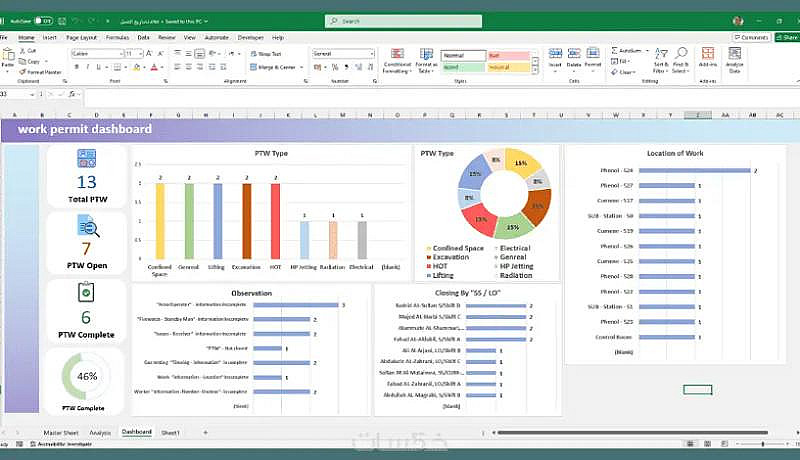The image size is (800, 460).
Task: Toggle Wrap Text
Action: 266,54
